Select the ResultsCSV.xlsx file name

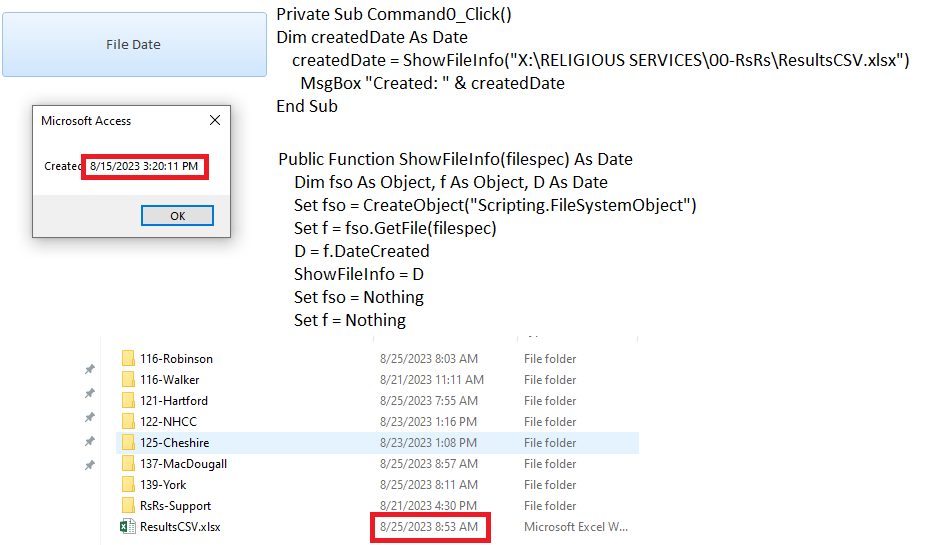[180, 527]
